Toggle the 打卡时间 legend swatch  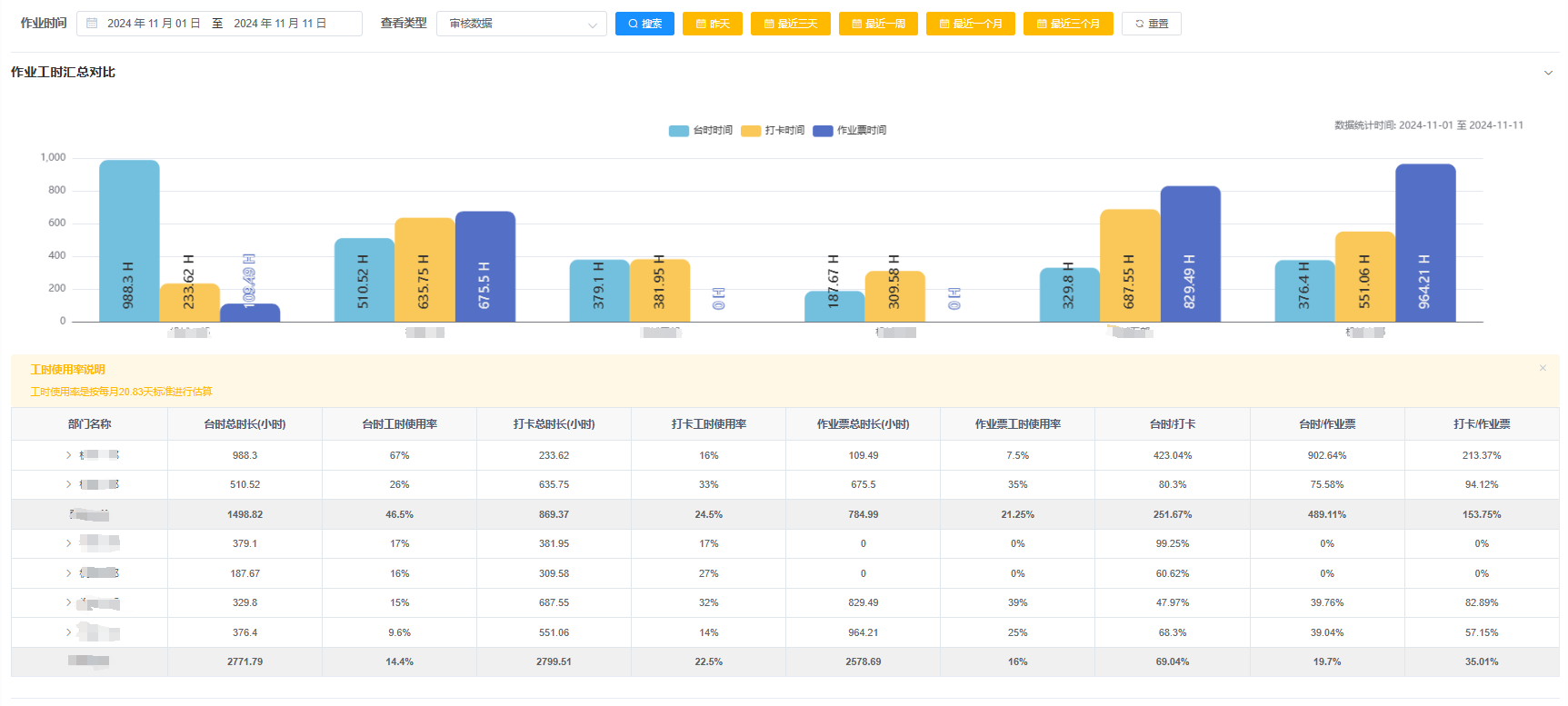(x=751, y=131)
